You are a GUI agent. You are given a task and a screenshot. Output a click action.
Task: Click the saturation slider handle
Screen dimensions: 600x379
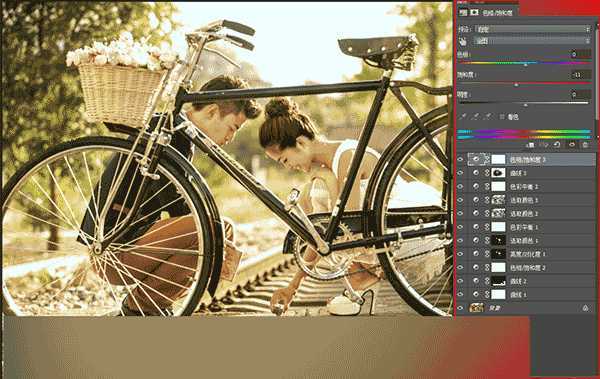(516, 85)
